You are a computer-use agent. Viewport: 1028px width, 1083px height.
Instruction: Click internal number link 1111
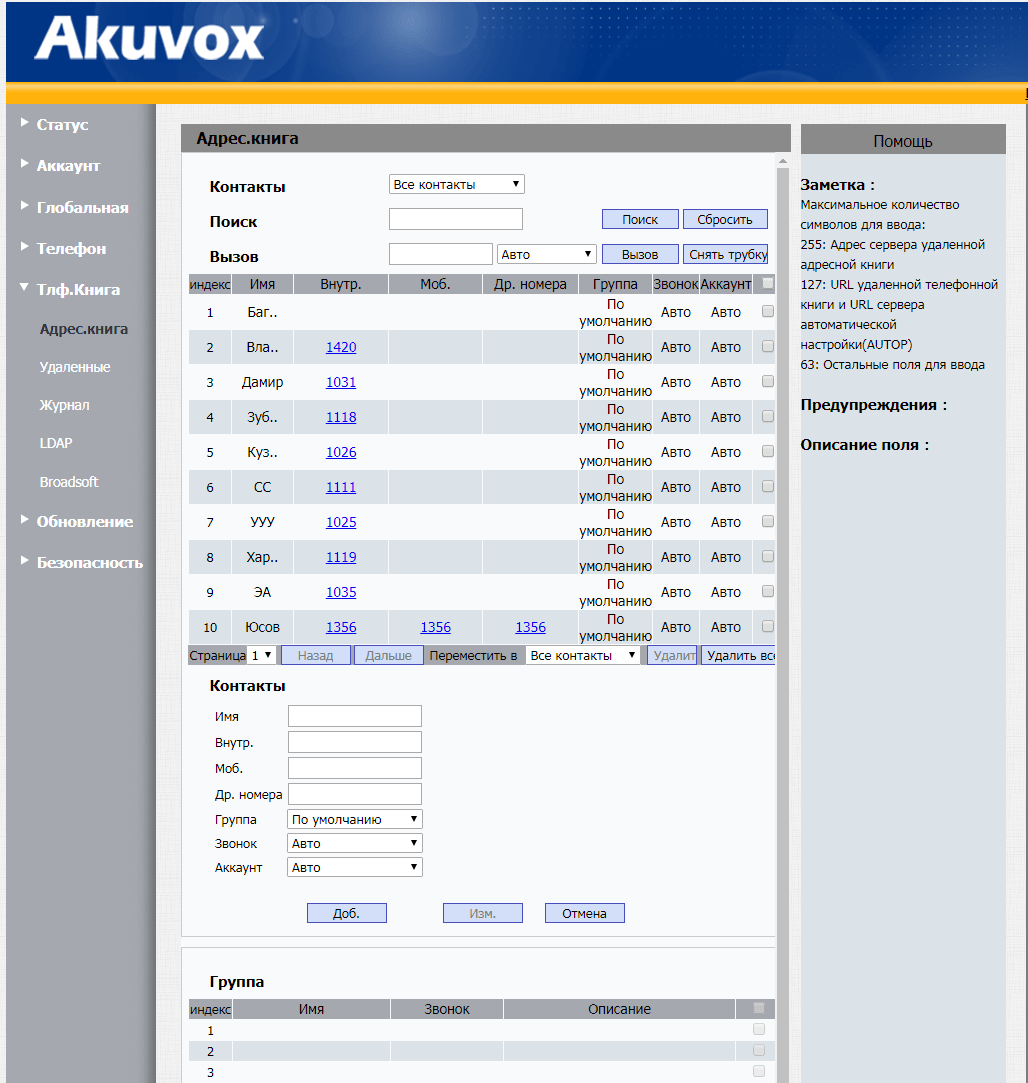341,487
